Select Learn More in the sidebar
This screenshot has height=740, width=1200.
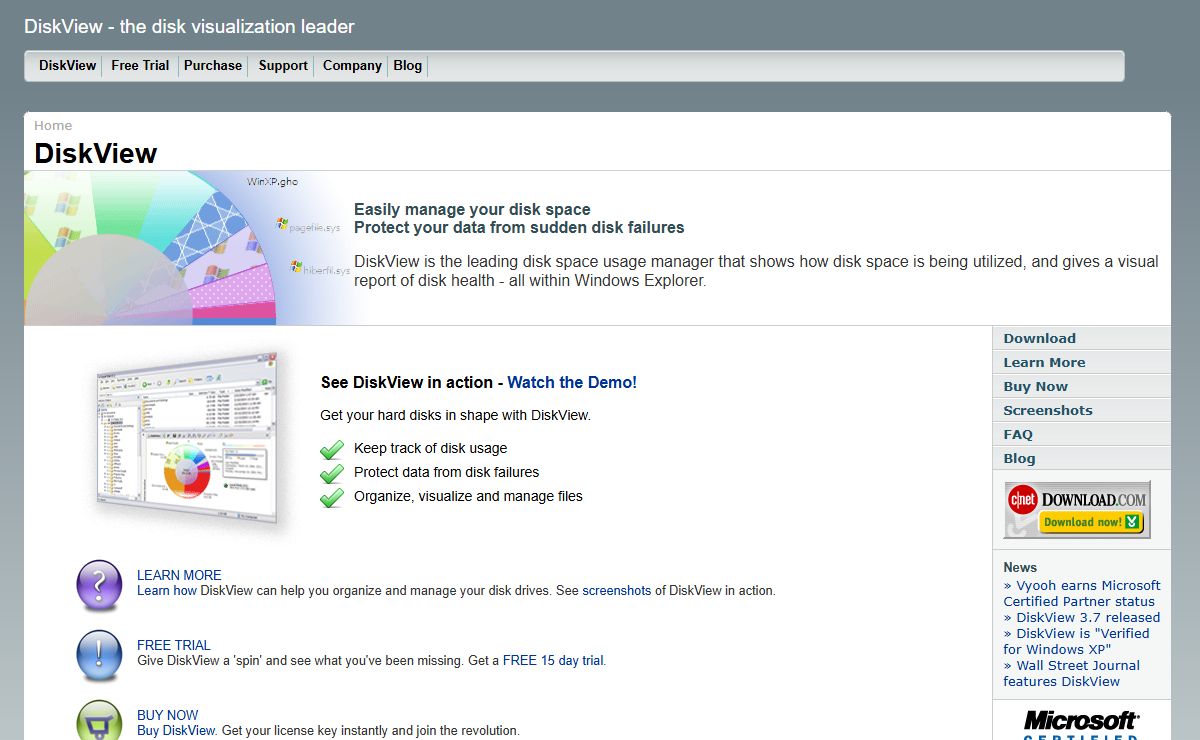(1081, 362)
